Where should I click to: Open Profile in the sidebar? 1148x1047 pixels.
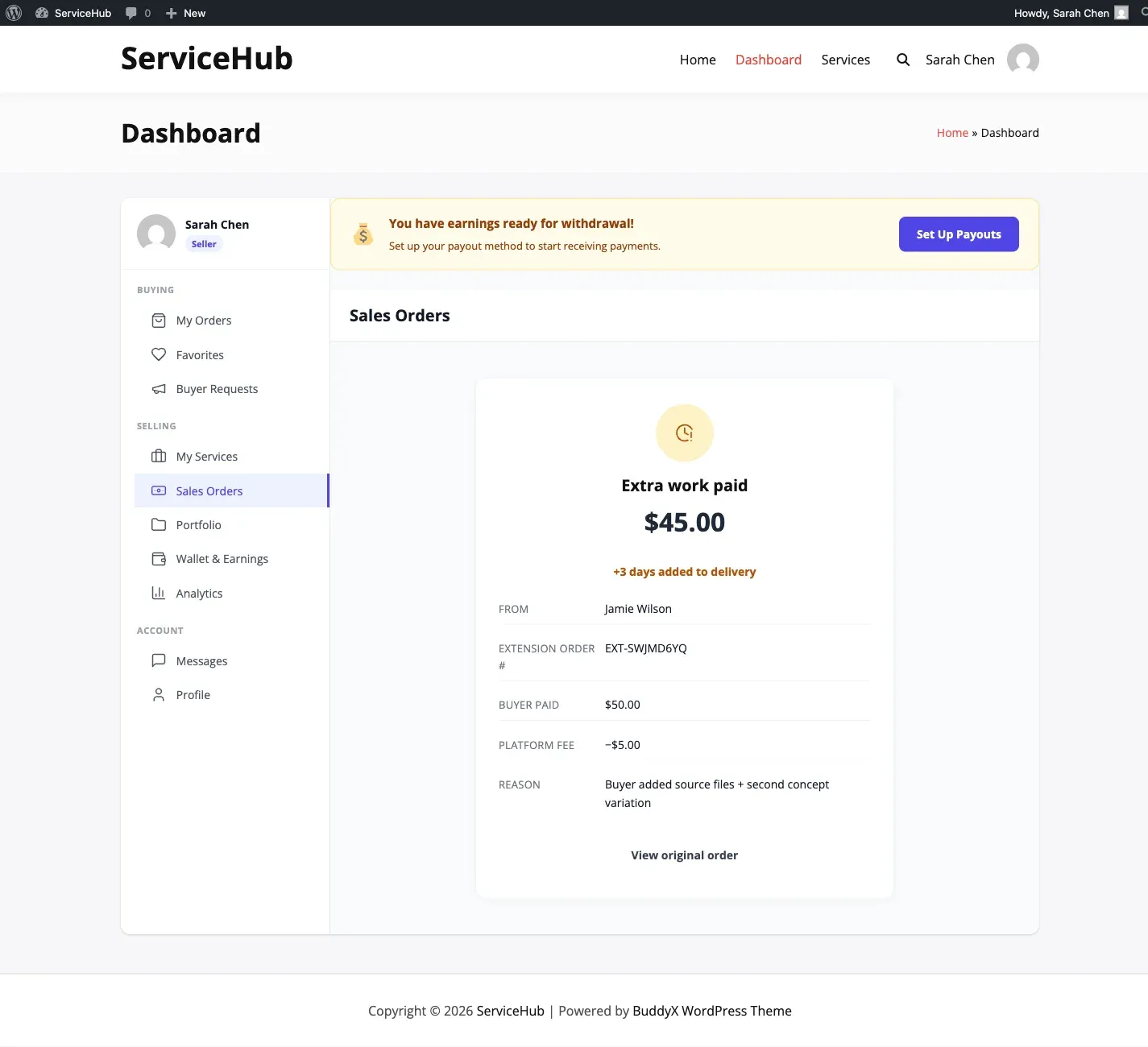[x=232, y=694]
